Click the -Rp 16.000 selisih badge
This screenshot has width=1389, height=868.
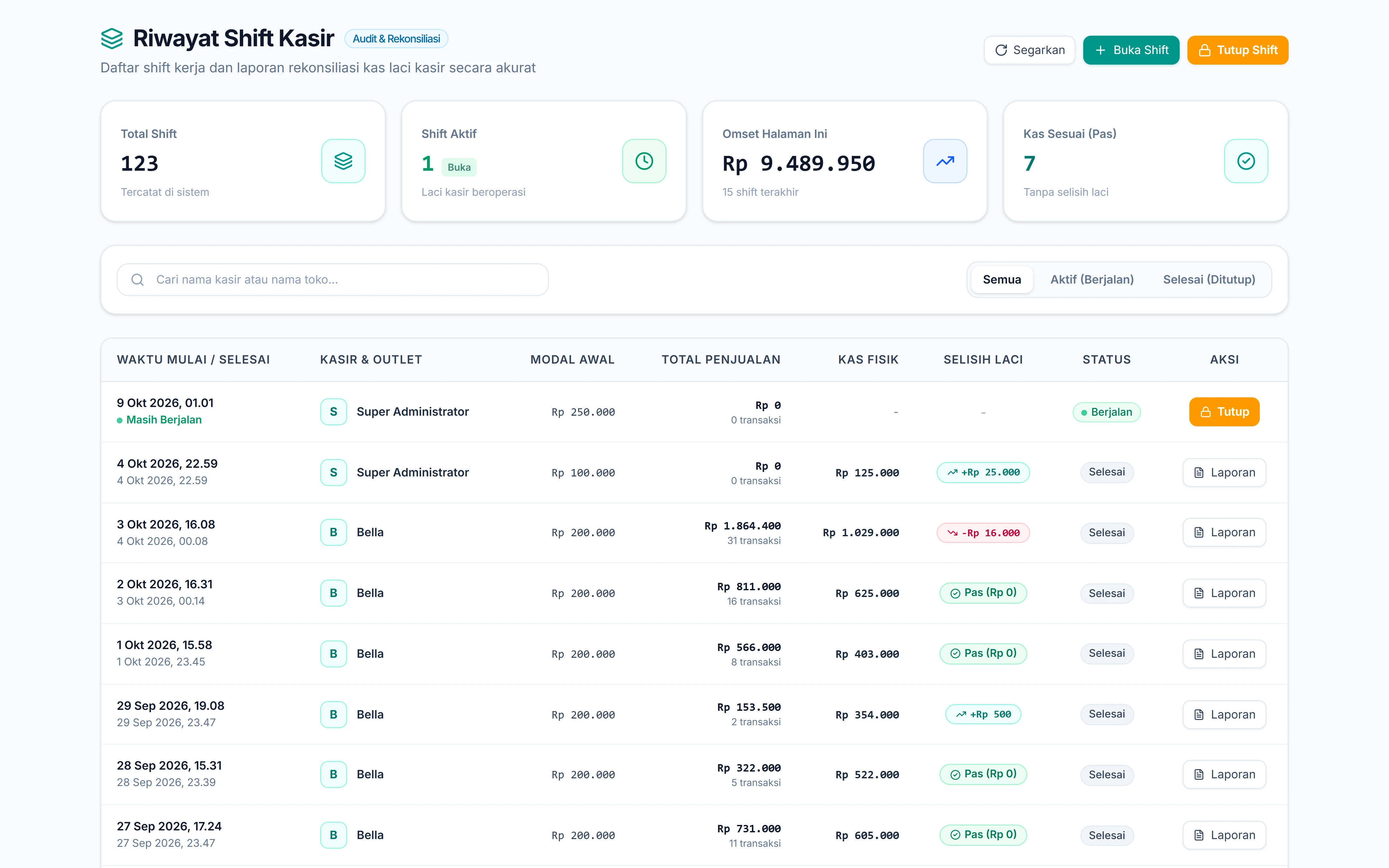coord(983,533)
